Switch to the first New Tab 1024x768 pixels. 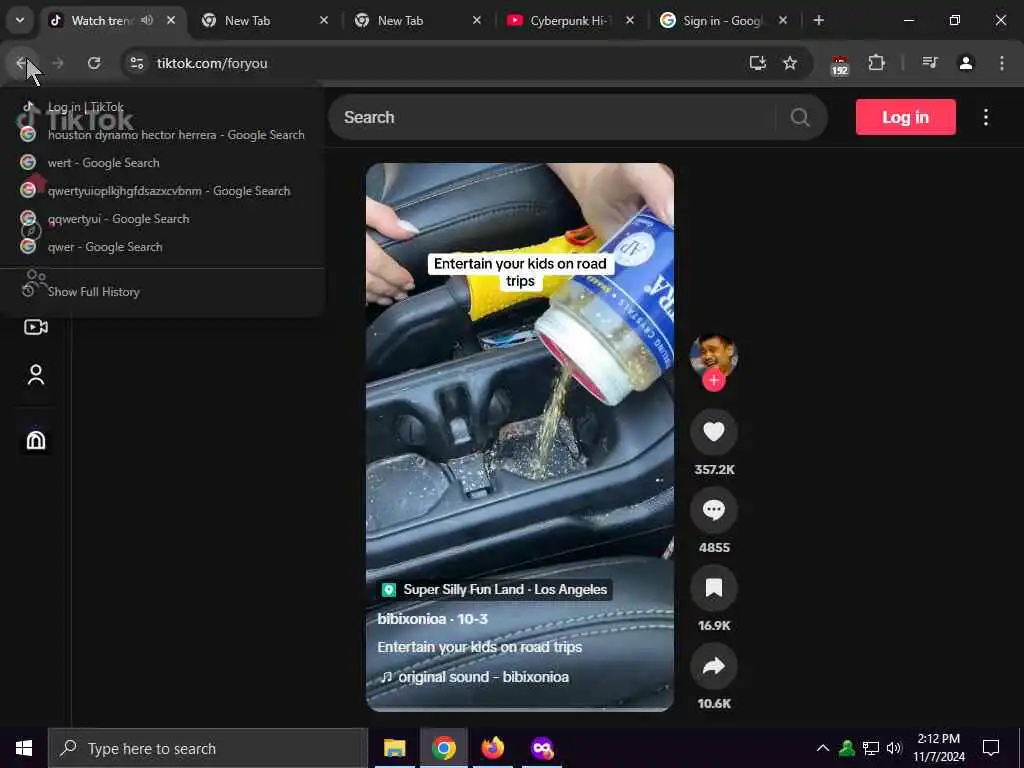(x=263, y=21)
